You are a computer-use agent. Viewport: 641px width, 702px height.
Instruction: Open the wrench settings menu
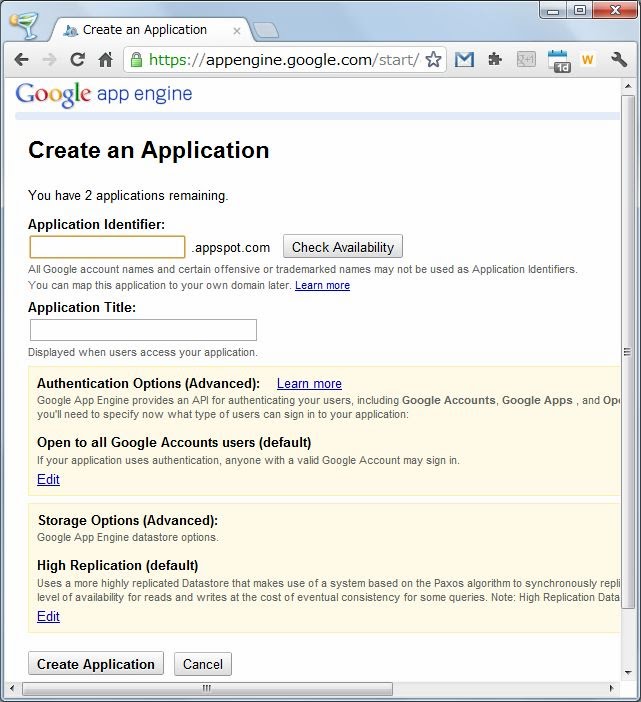tap(619, 60)
